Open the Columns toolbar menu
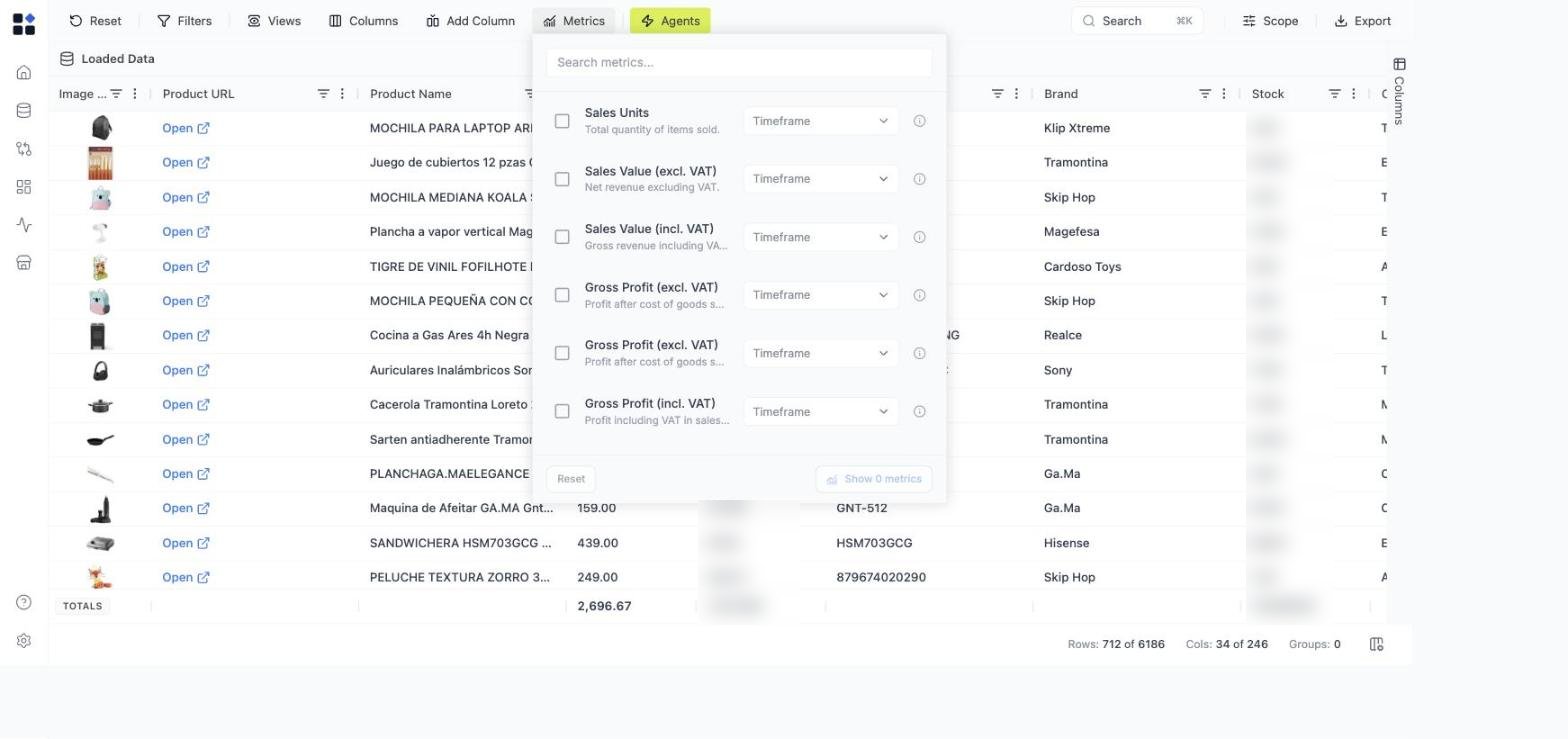The width and height of the screenshot is (1568, 739). point(364,21)
